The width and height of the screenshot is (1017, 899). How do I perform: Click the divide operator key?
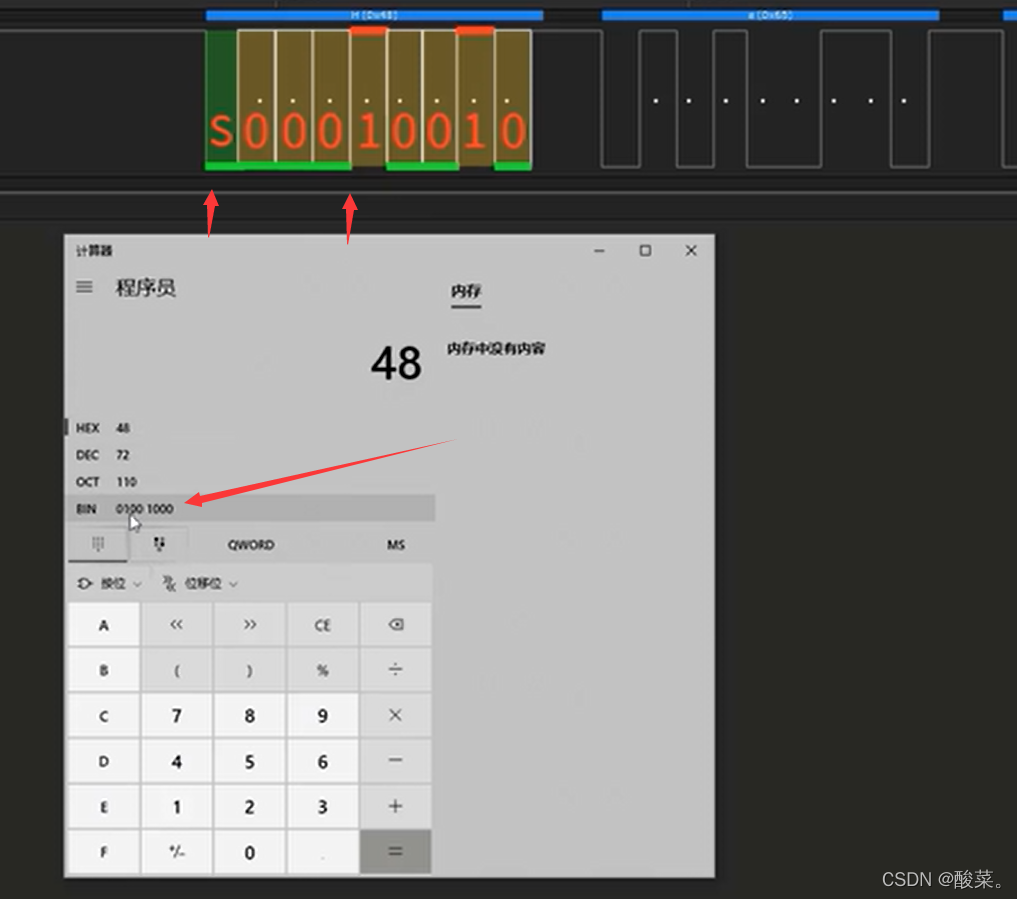[x=396, y=669]
